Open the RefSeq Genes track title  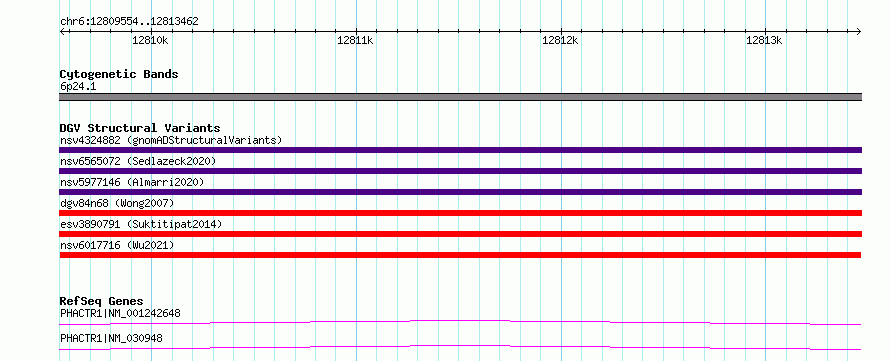102,301
